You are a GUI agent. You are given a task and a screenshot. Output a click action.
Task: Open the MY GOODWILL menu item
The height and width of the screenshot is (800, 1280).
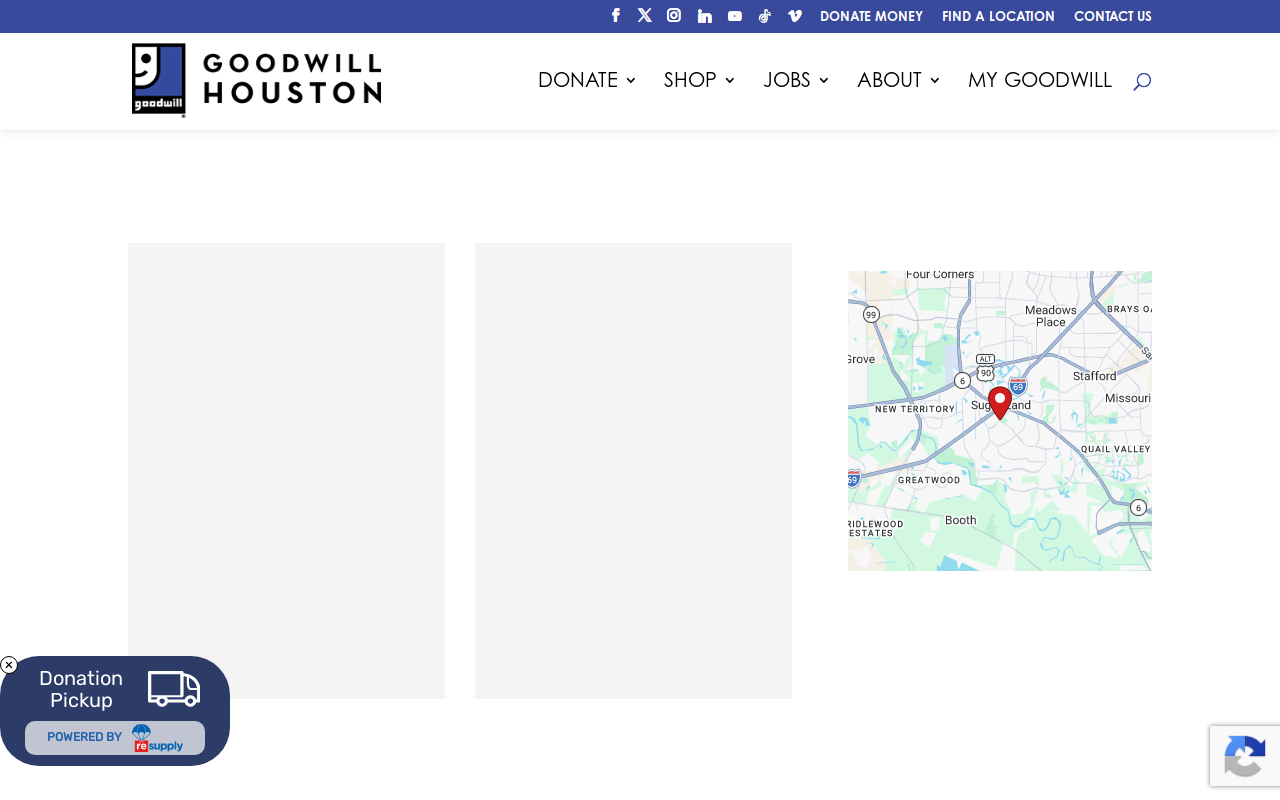[x=1040, y=80]
